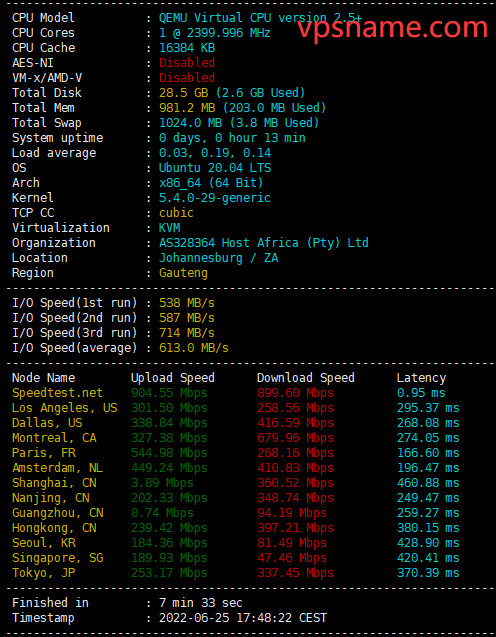The width and height of the screenshot is (496, 637).
Task: Click Dallas latency 268.08 ms
Action: coord(428,423)
